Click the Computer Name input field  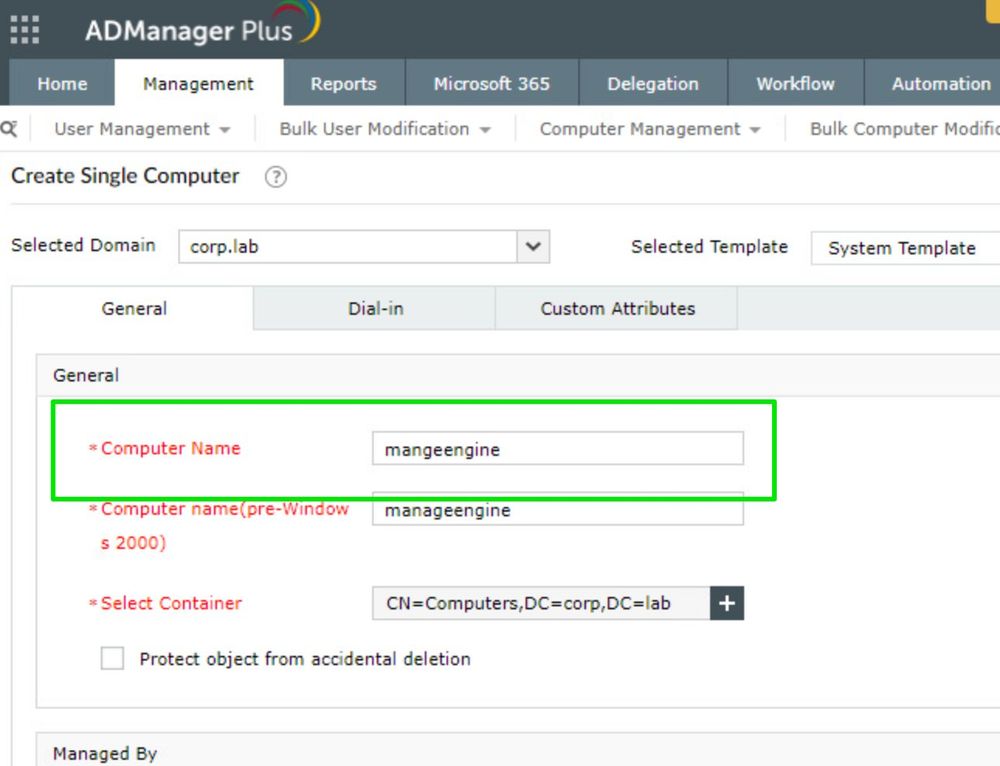click(558, 448)
